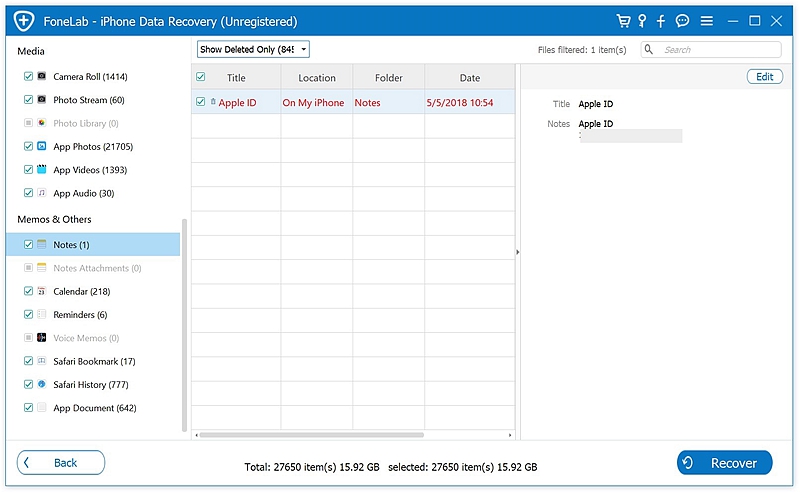Select App Document (642) category
Viewport: 800px width, 493px height.
click(95, 408)
